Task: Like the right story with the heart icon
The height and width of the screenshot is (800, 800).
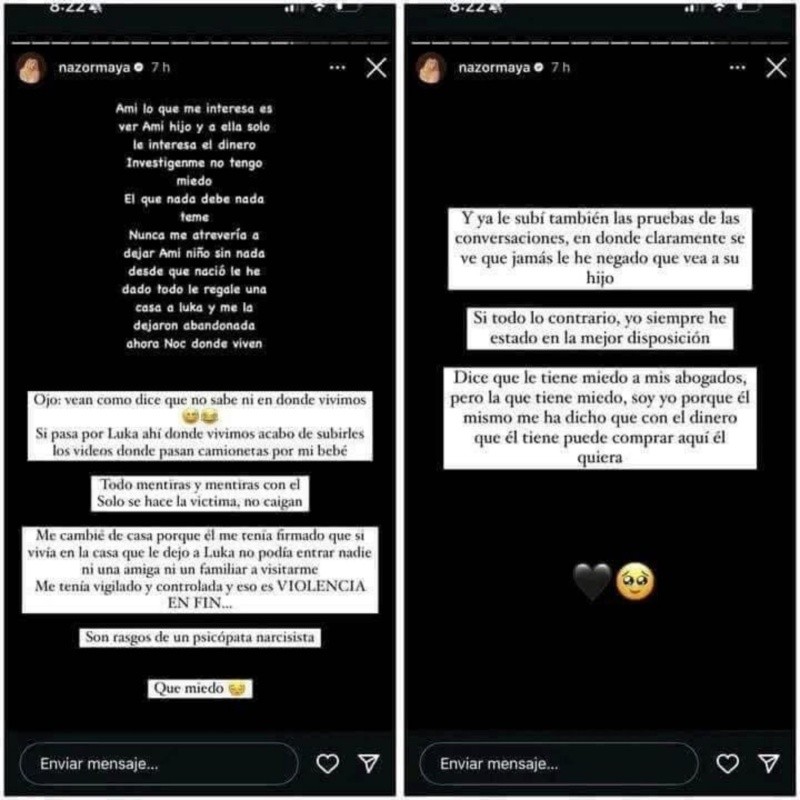Action: 728,764
